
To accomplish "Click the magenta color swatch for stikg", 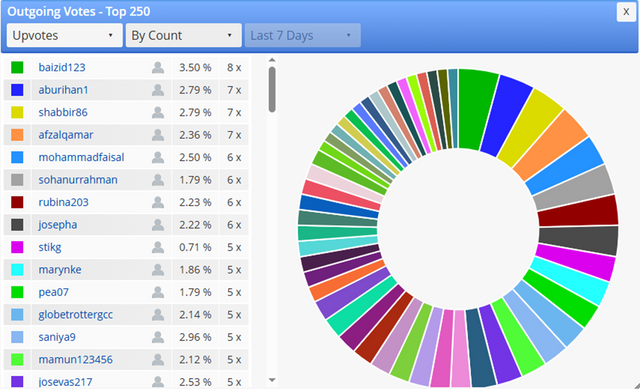I will click(x=17, y=247).
